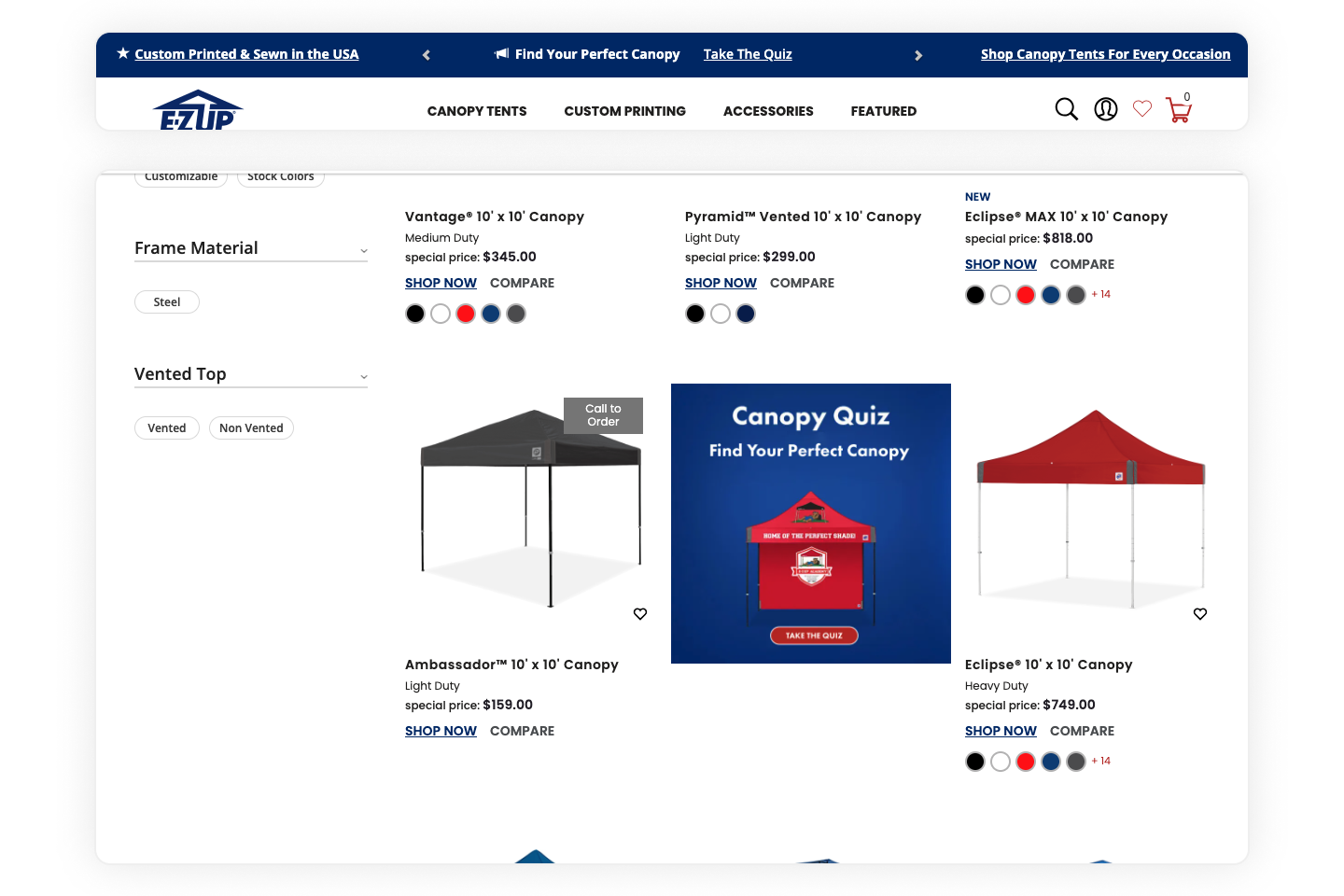Open the Custom Printing menu
The image size is (1344, 896).
[x=625, y=111]
